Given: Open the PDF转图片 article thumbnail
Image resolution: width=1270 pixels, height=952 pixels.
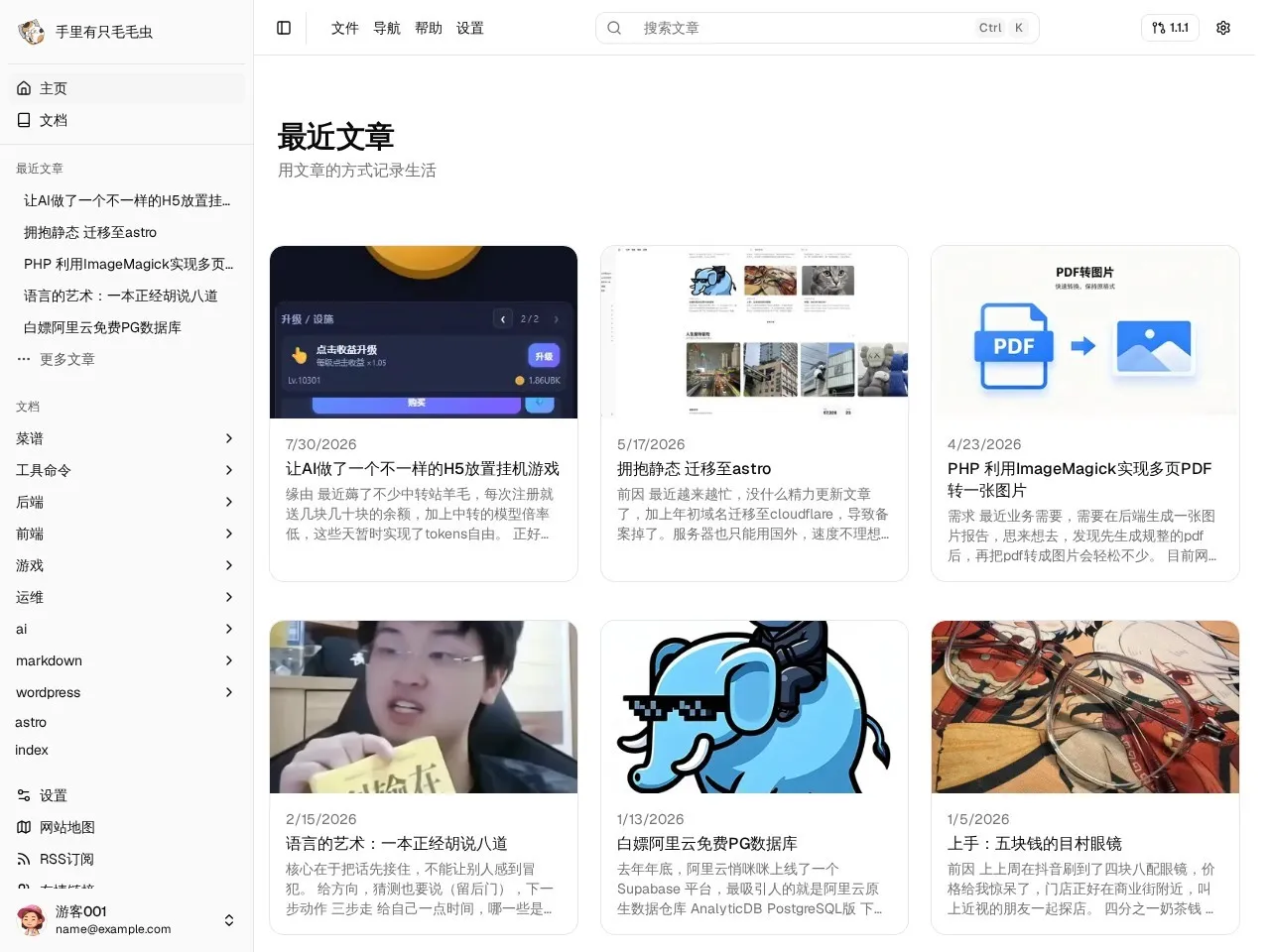Looking at the screenshot, I should (x=1085, y=332).
